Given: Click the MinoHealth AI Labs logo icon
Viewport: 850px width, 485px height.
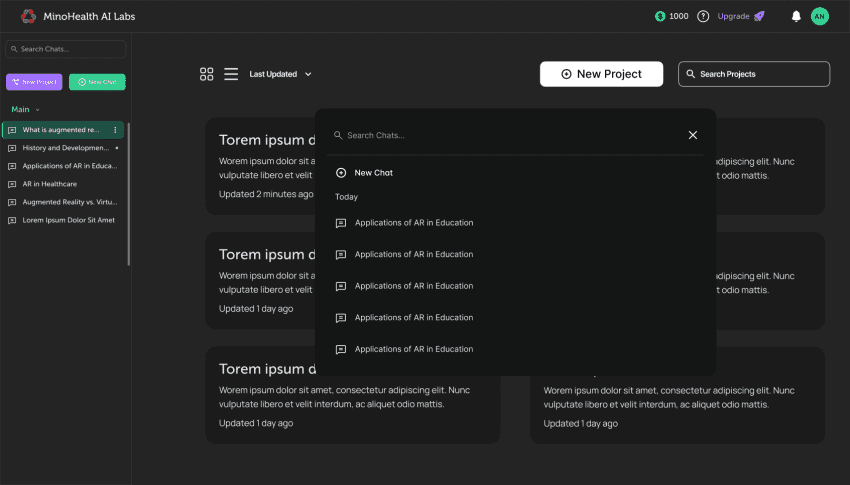Looking at the screenshot, I should pyautogui.click(x=28, y=16).
